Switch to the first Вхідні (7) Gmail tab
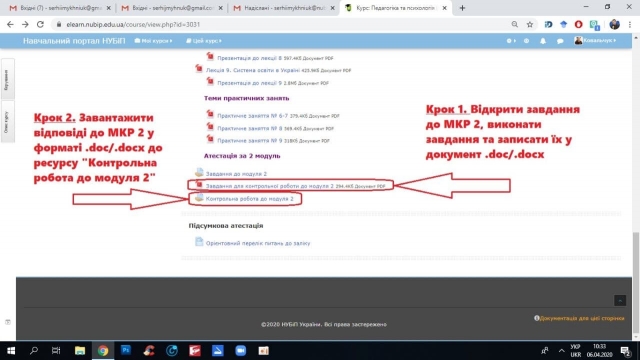Image resolution: width=640 pixels, height=360 pixels. 59,8
